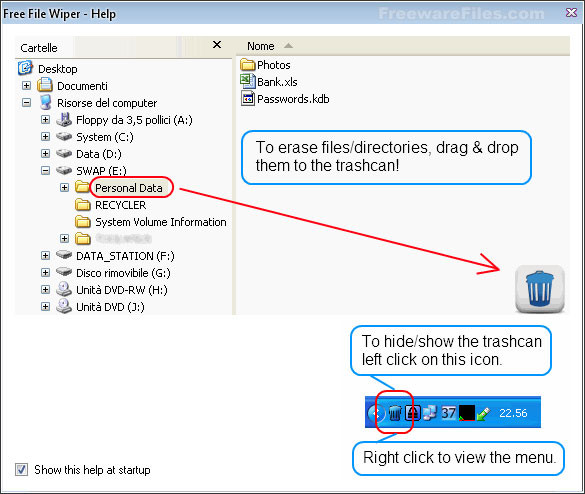Click the tray icon showing 37
Viewport: 585px width, 494px height.
click(448, 413)
